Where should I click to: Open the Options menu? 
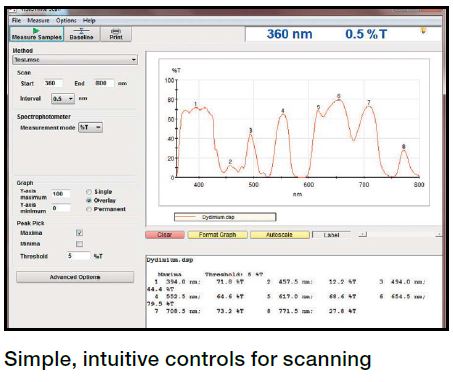click(x=66, y=20)
